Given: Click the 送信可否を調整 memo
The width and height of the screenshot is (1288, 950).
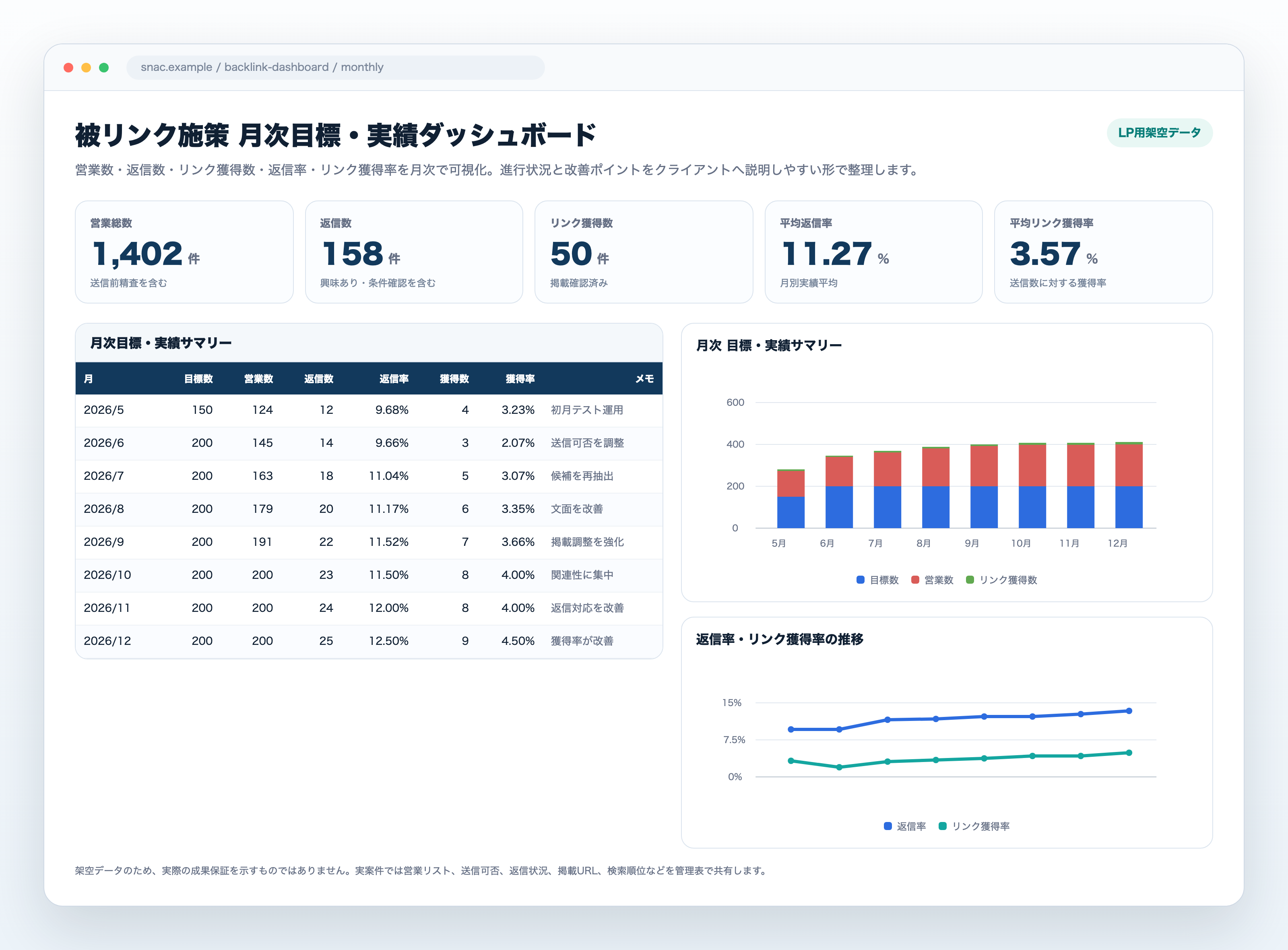Looking at the screenshot, I should 587,443.
